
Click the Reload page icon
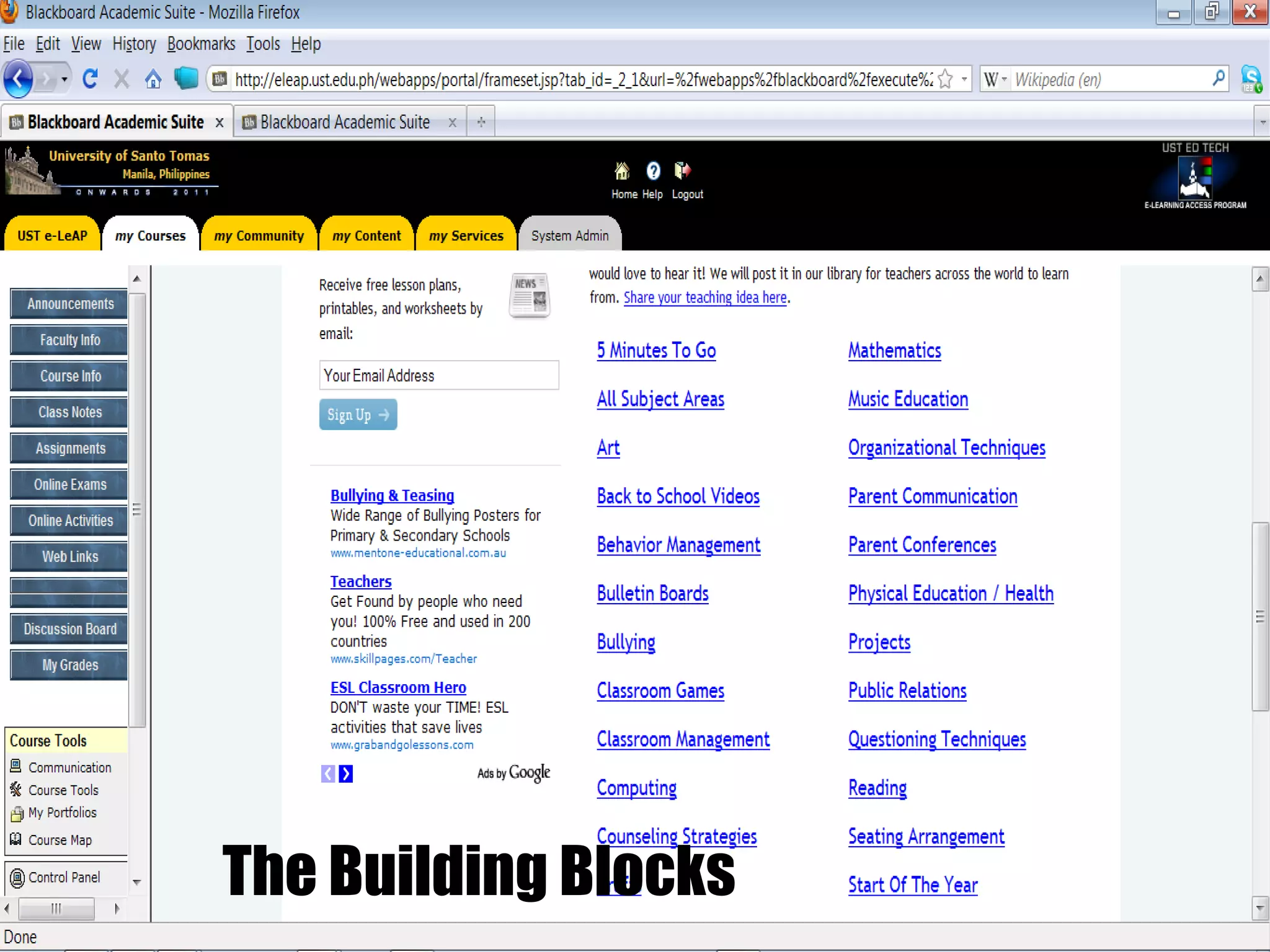pos(90,79)
